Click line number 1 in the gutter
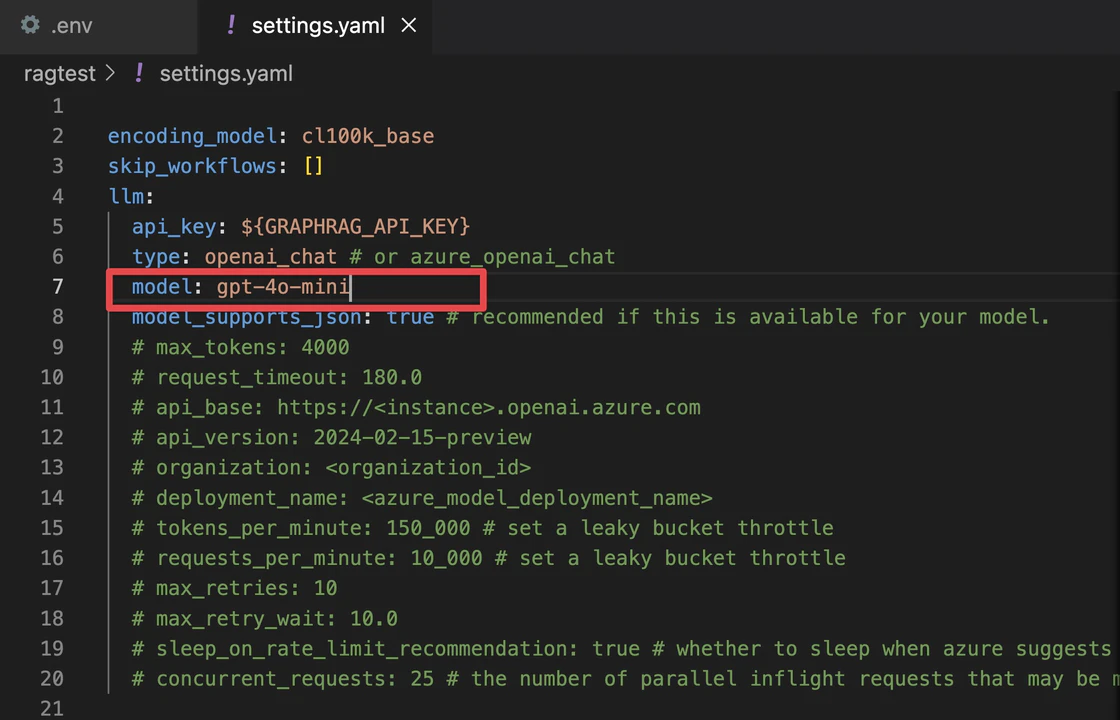1120x720 pixels. (x=57, y=106)
